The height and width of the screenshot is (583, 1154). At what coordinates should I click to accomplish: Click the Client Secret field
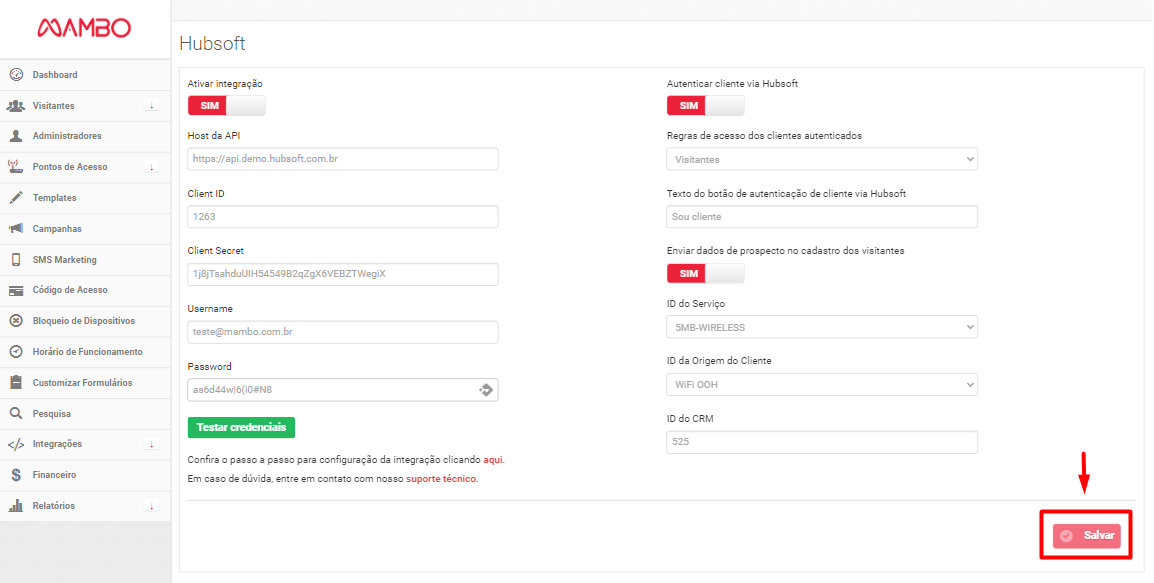click(343, 274)
